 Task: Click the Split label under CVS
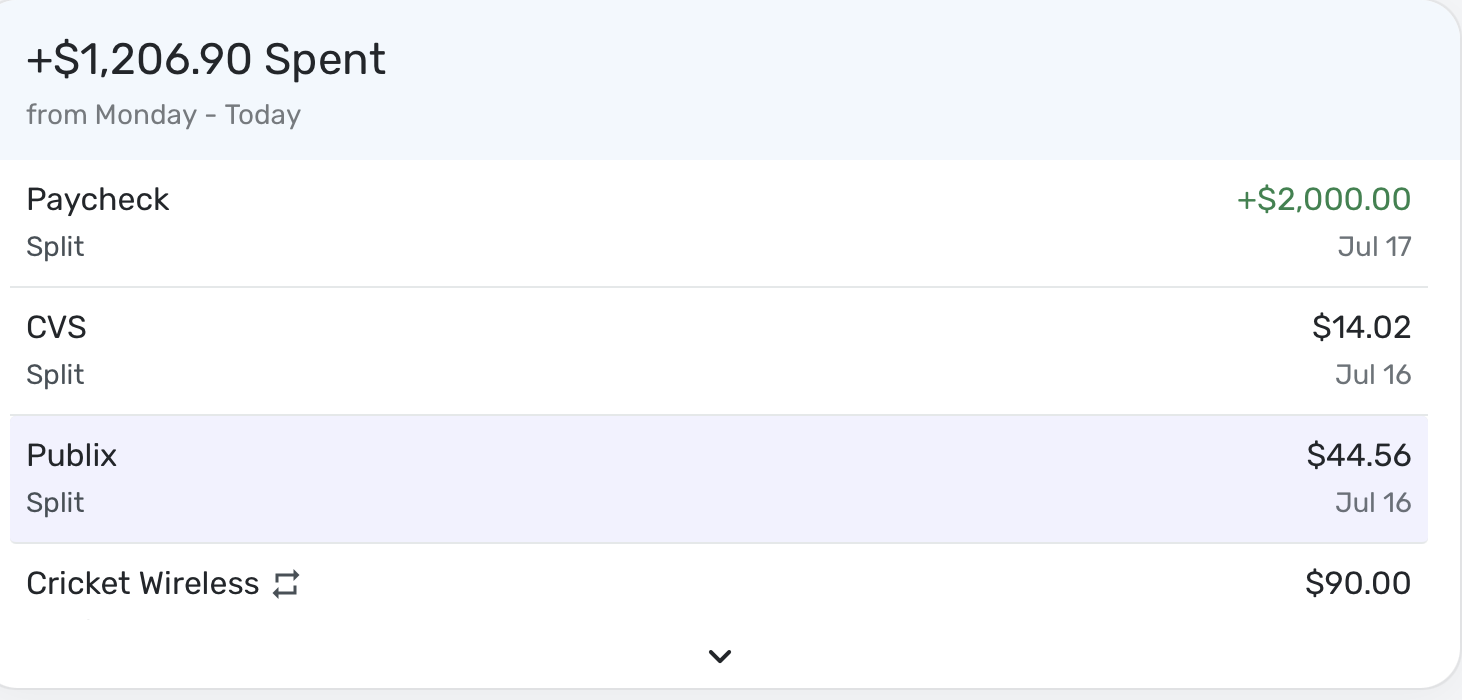point(55,374)
